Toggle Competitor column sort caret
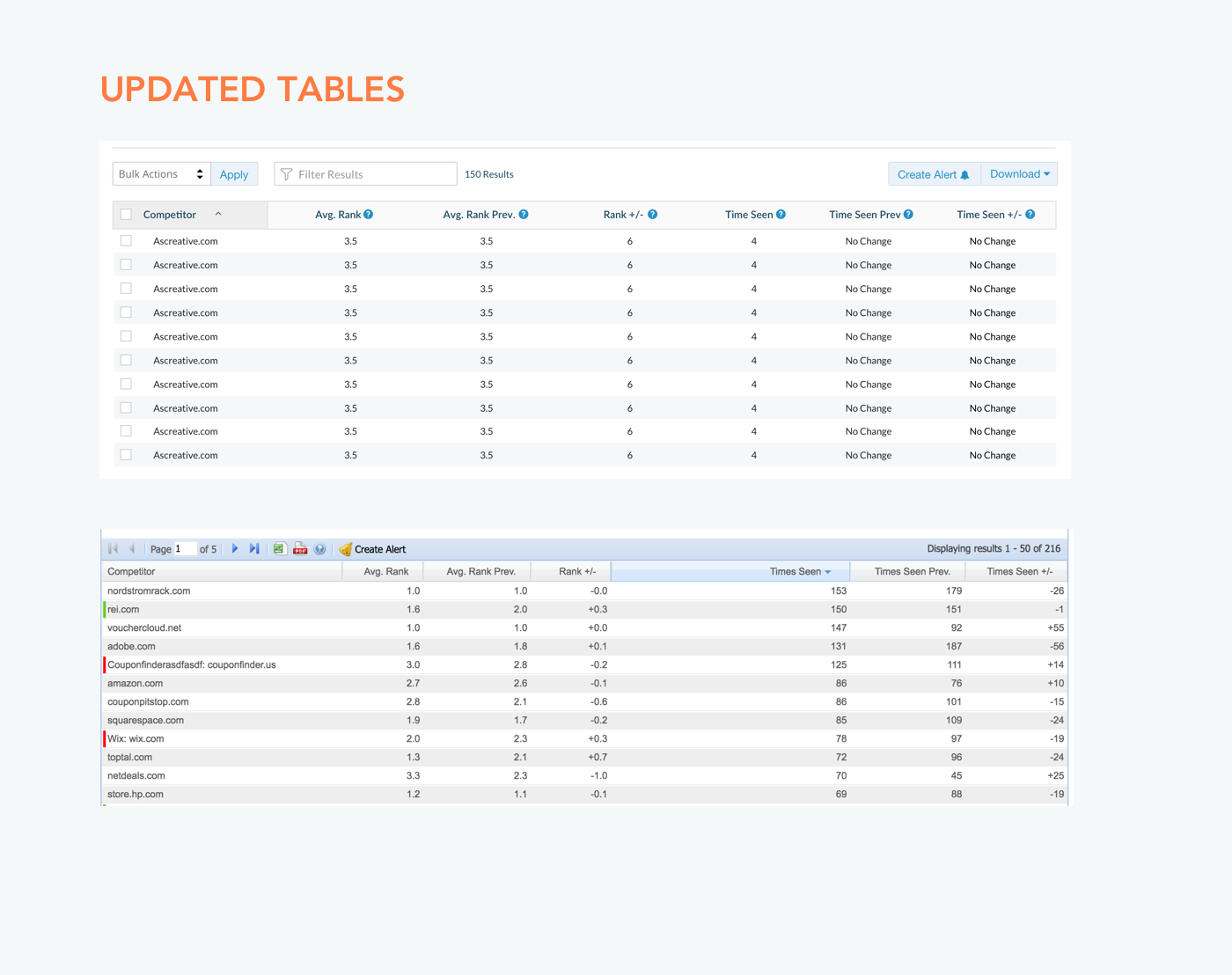The height and width of the screenshot is (975, 1232). 218,214
